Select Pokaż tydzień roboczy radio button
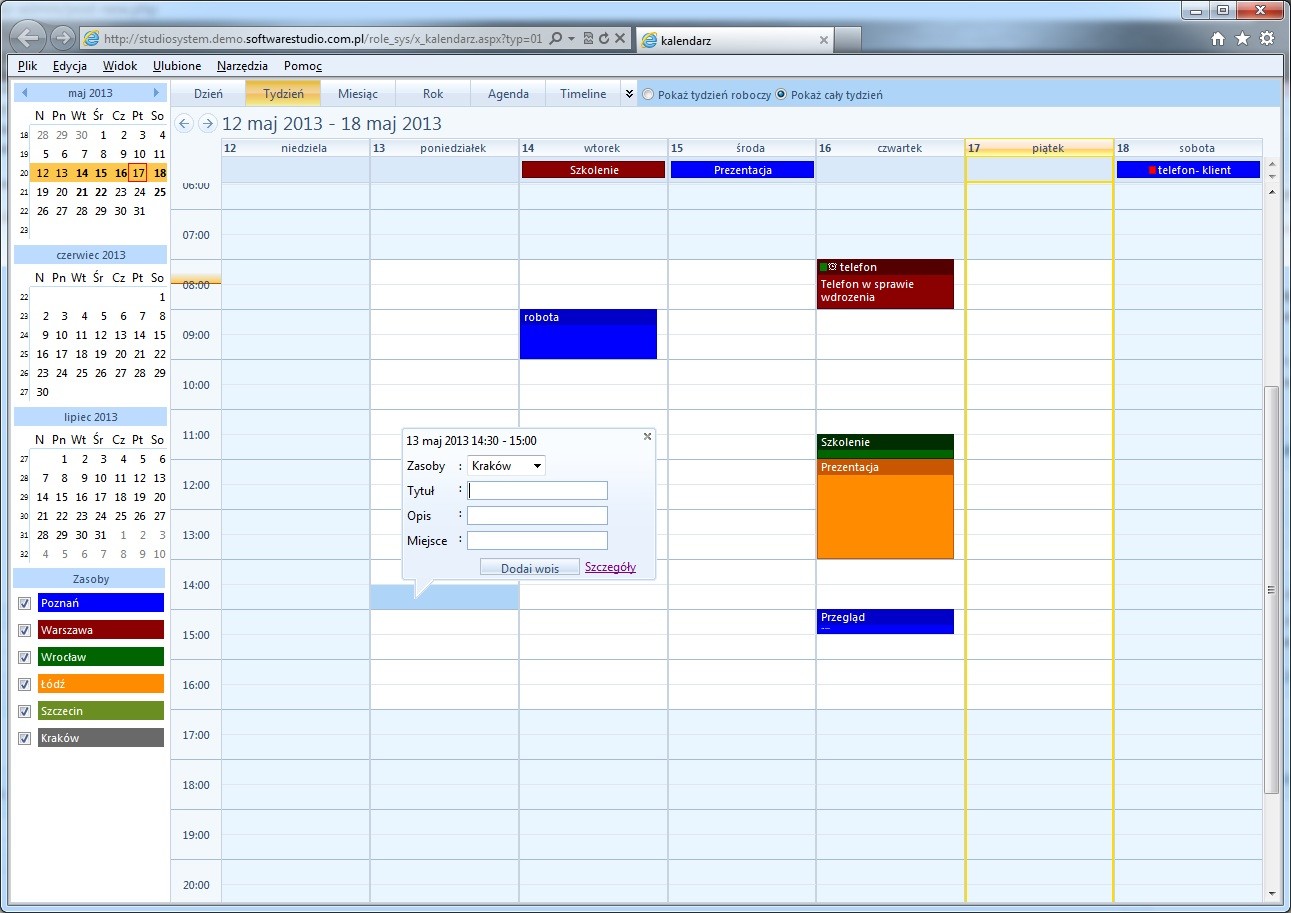The image size is (1291, 913). coord(648,95)
